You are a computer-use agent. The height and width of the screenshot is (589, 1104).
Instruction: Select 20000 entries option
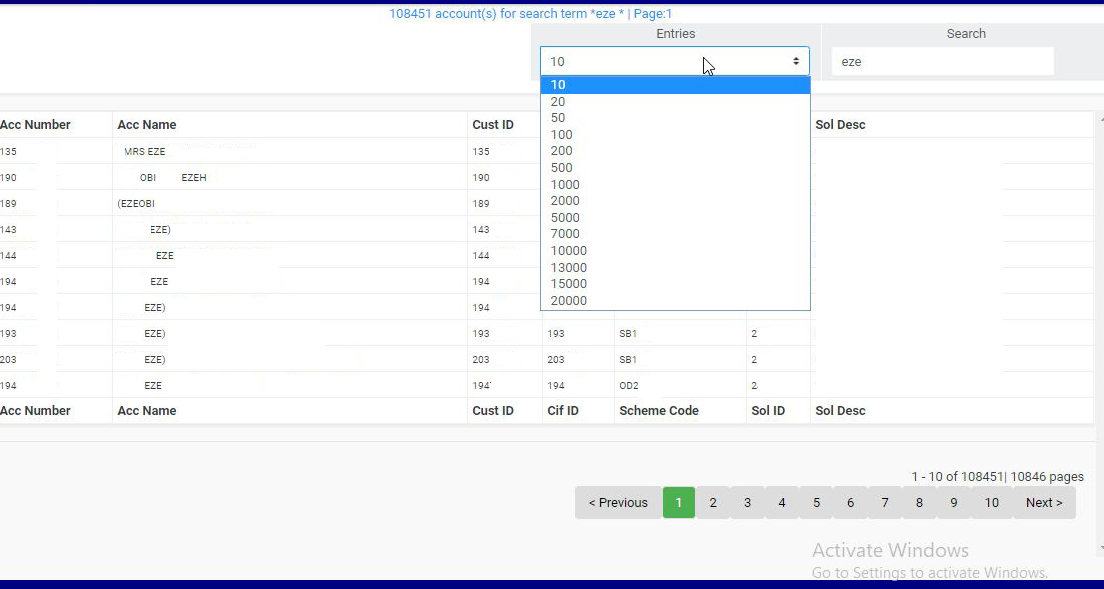pyautogui.click(x=568, y=301)
